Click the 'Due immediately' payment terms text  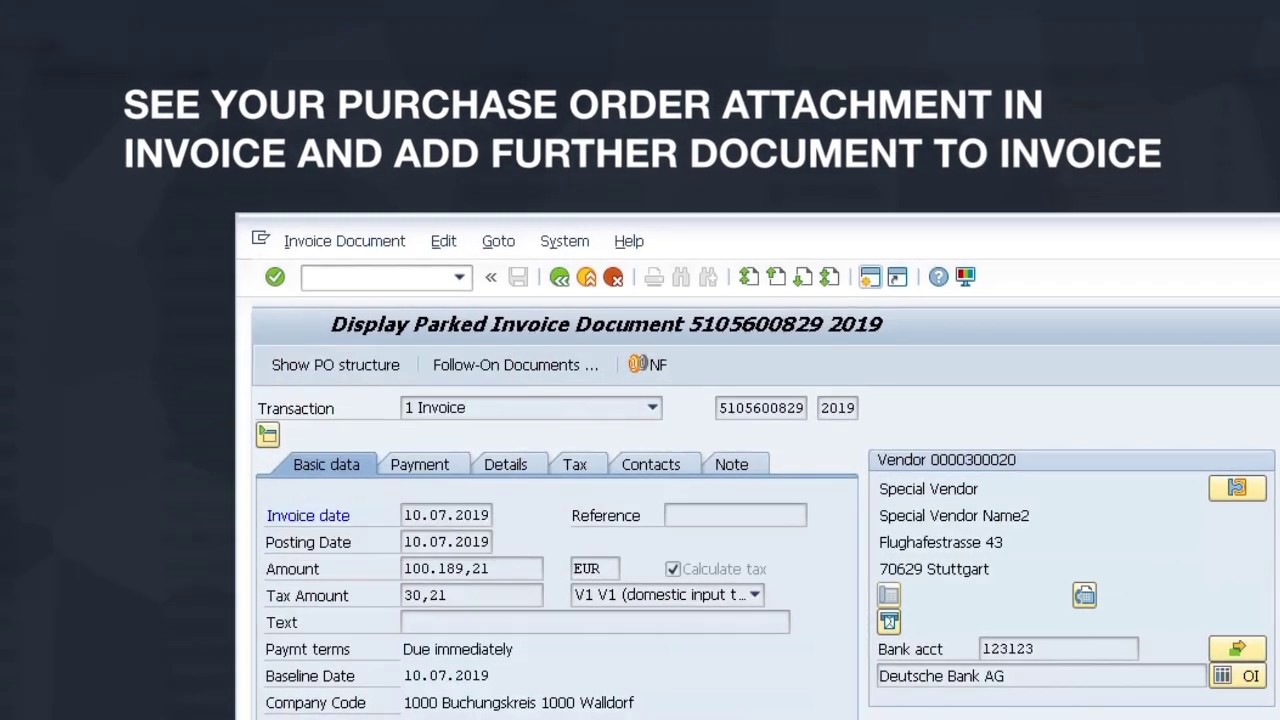click(458, 649)
